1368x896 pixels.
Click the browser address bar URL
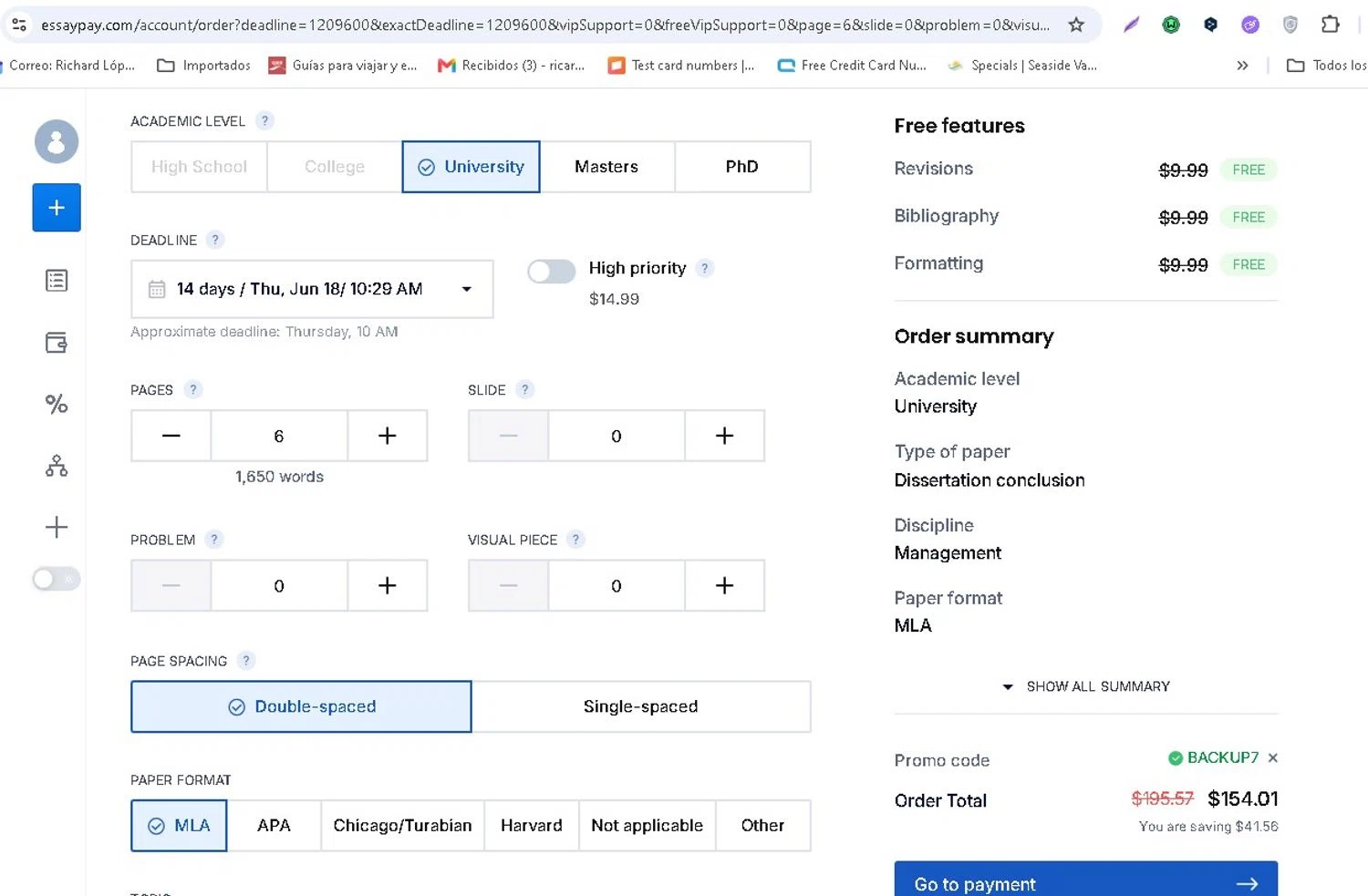tap(544, 25)
